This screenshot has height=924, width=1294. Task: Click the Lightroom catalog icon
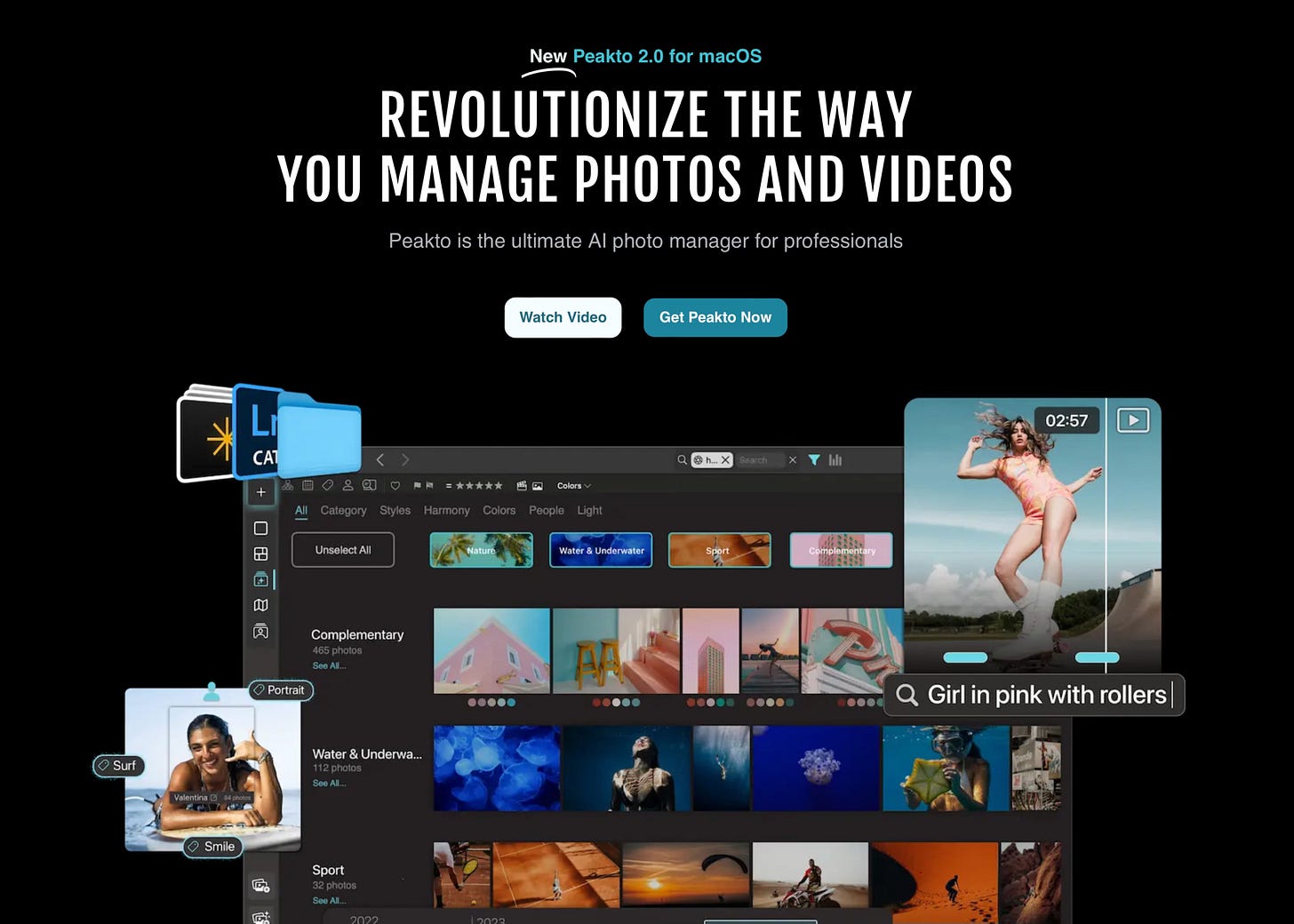(x=255, y=433)
